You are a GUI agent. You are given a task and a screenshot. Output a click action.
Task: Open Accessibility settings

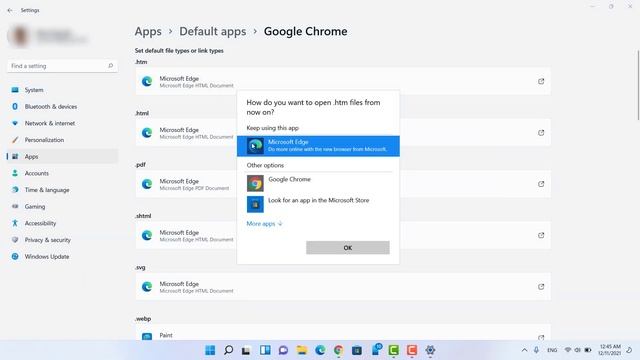(62, 223)
